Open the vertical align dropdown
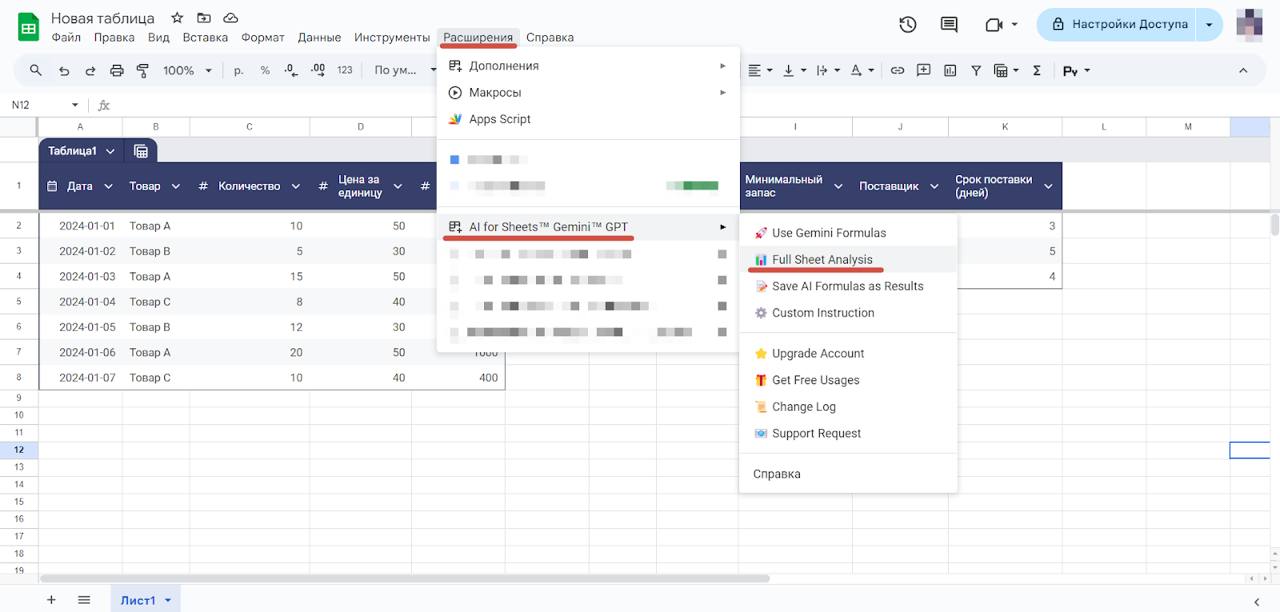Image resolution: width=1280 pixels, height=612 pixels. [x=794, y=70]
